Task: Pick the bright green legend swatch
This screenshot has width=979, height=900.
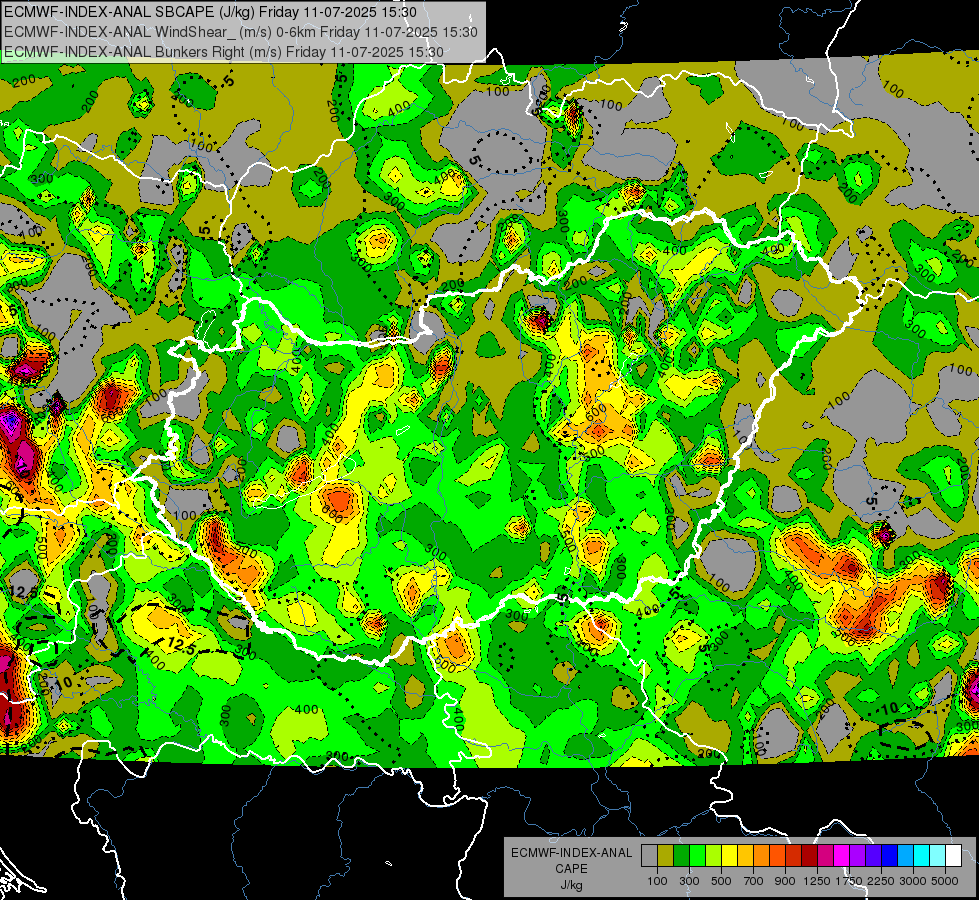Action: pyautogui.click(x=697, y=855)
